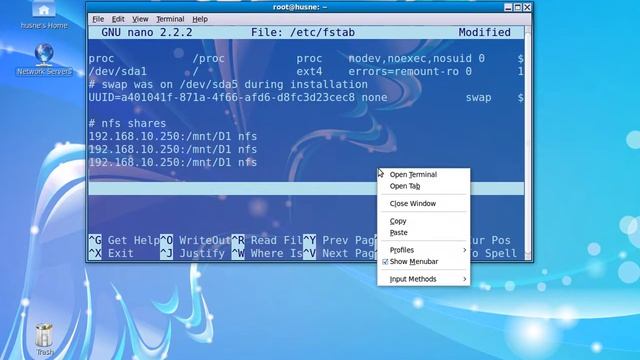Click the '^G Get Help' shortcut
Screen dimensions: 640x360
click(124, 240)
